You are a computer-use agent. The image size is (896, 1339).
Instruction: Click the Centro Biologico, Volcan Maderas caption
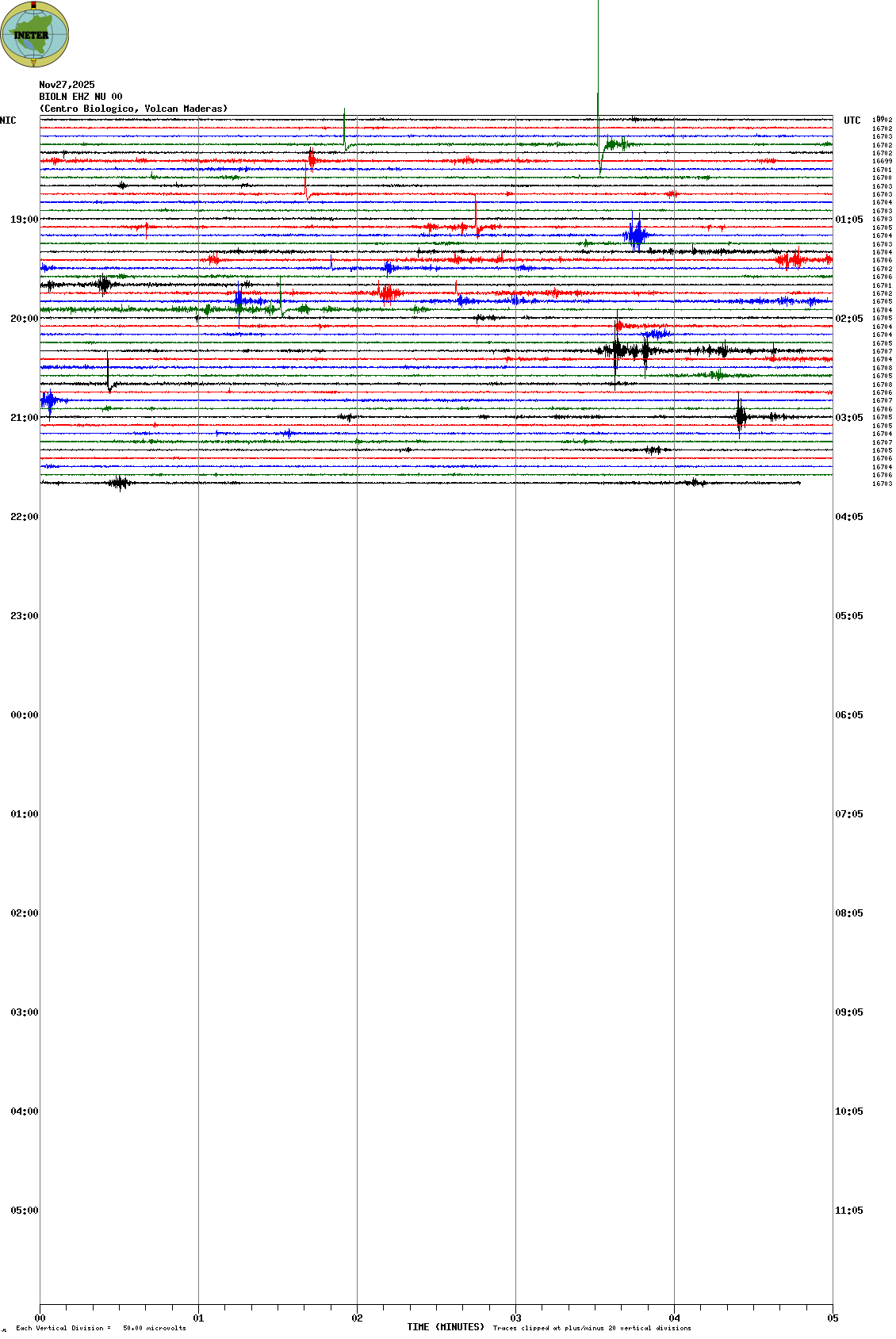coord(133,109)
